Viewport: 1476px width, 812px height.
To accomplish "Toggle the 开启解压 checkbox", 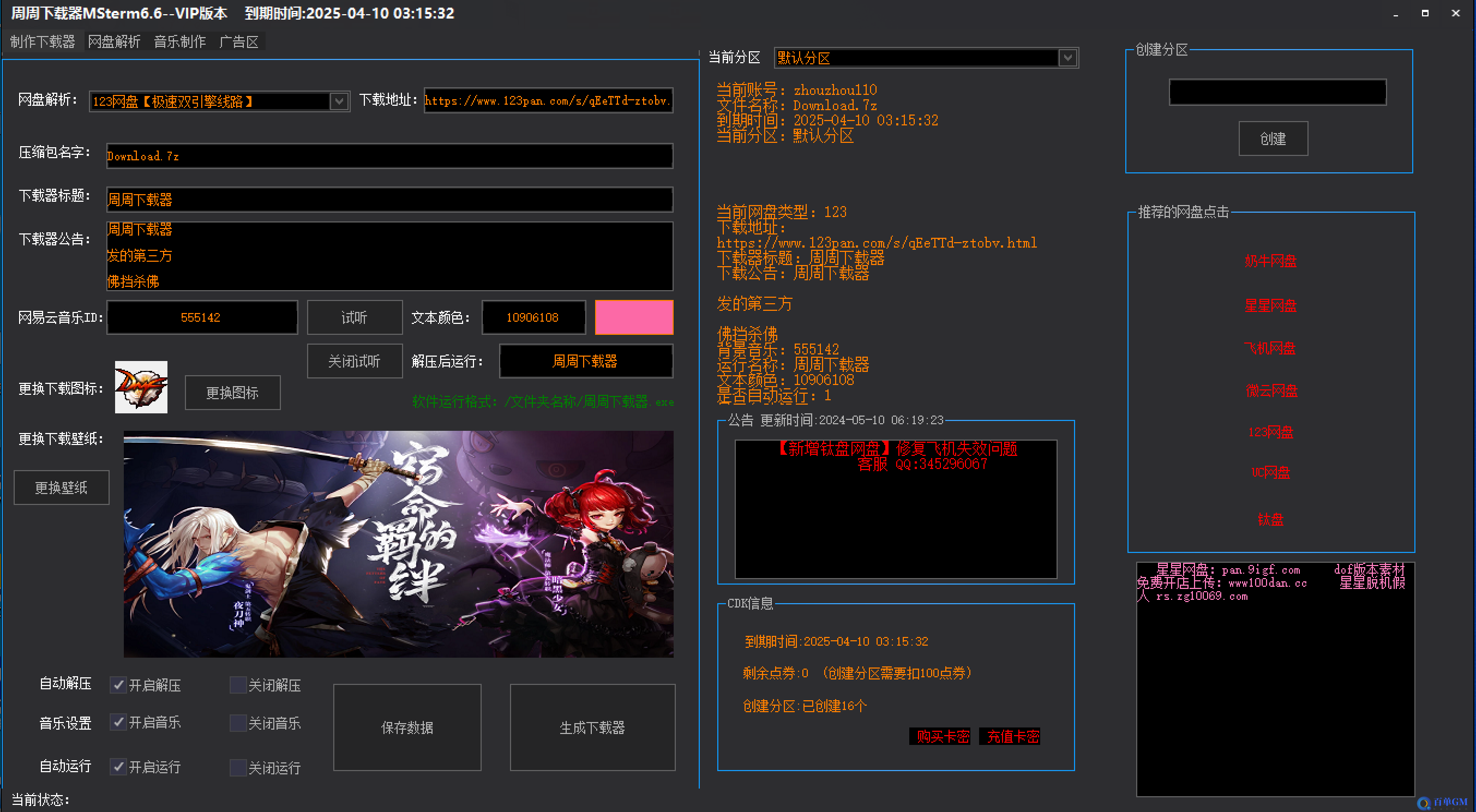I will coord(118,685).
